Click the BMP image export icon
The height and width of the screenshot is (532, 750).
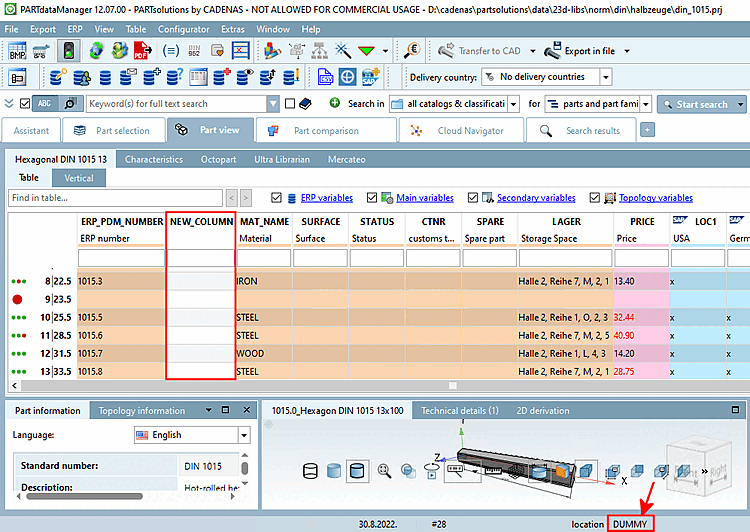pyautogui.click(x=17, y=50)
